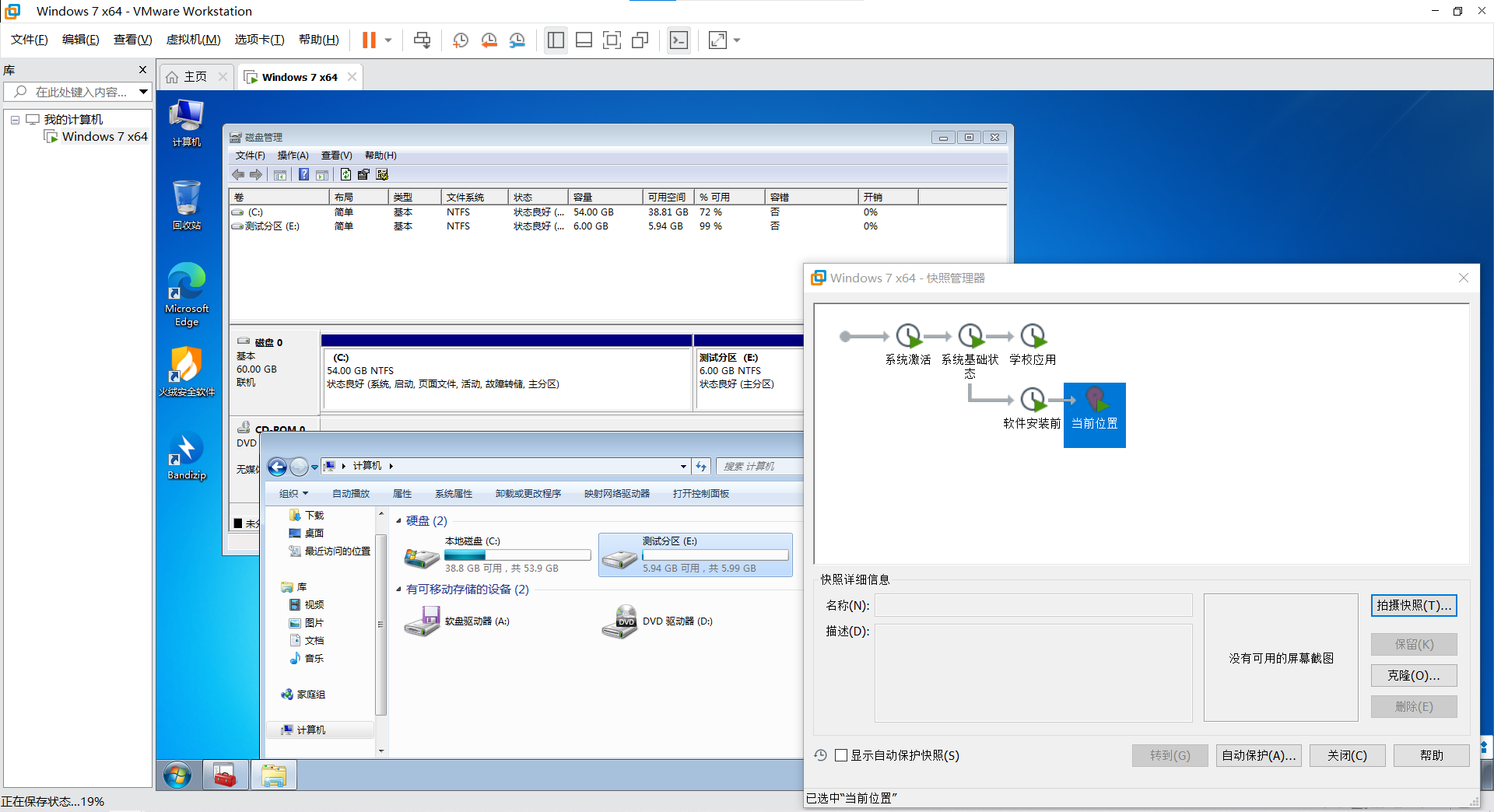This screenshot has width=1494, height=812.
Task: Click the 系统基础状态 snapshot node
Action: 970,351
